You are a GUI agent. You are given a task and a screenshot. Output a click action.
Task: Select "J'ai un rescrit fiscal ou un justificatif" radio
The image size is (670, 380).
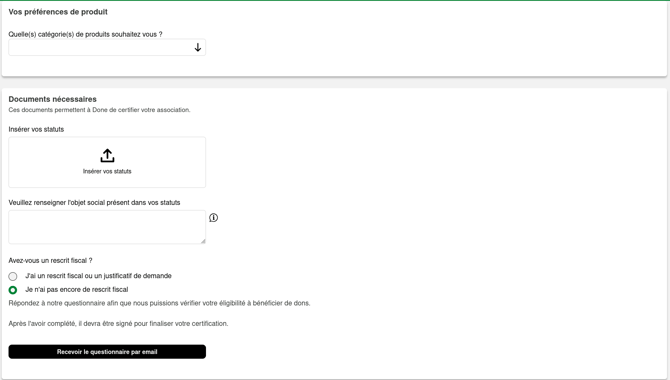[13, 277]
